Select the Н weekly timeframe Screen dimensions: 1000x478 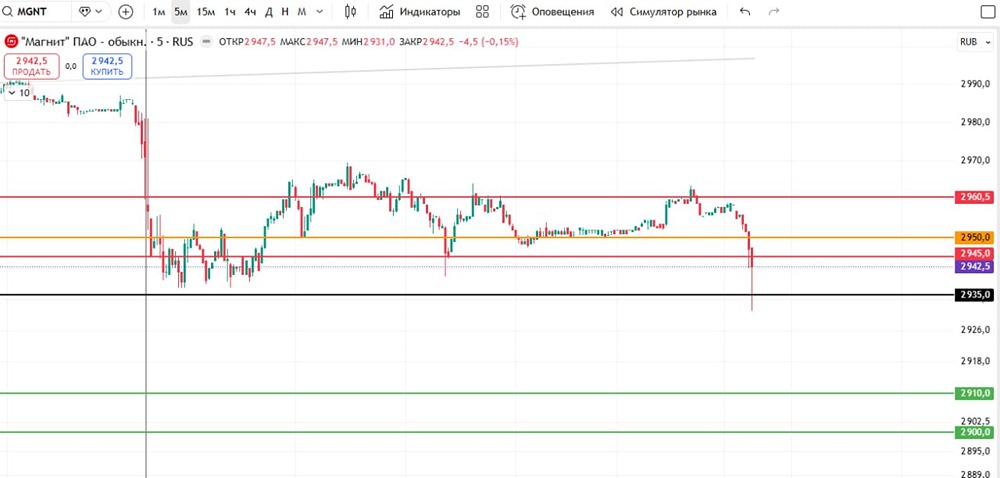coord(285,11)
